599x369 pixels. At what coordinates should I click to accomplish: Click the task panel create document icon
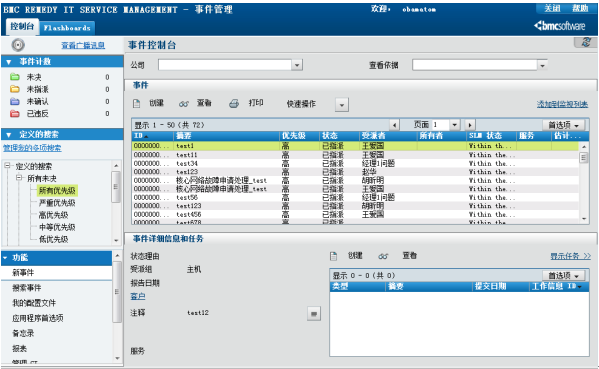click(x=333, y=256)
